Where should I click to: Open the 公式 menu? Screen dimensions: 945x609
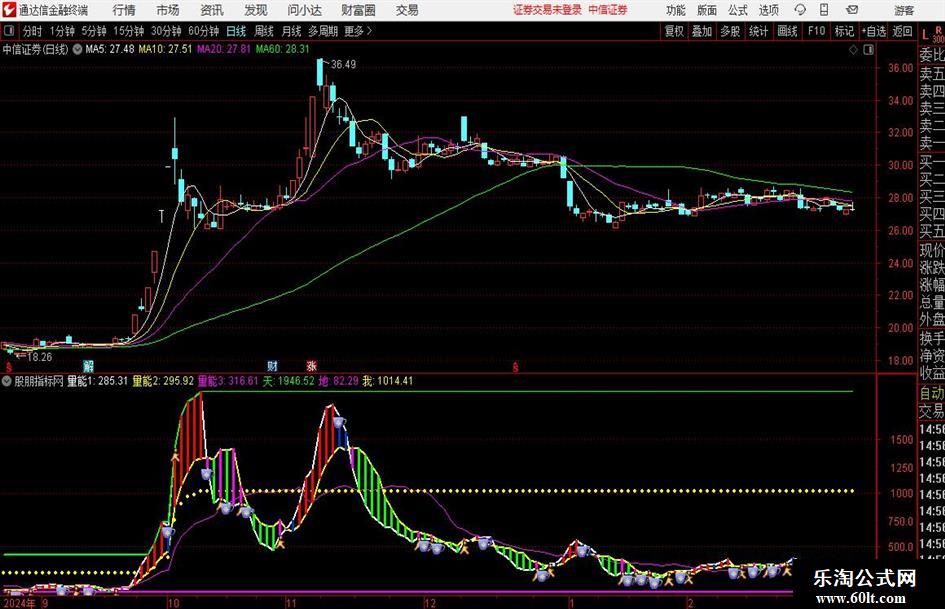pyautogui.click(x=738, y=10)
